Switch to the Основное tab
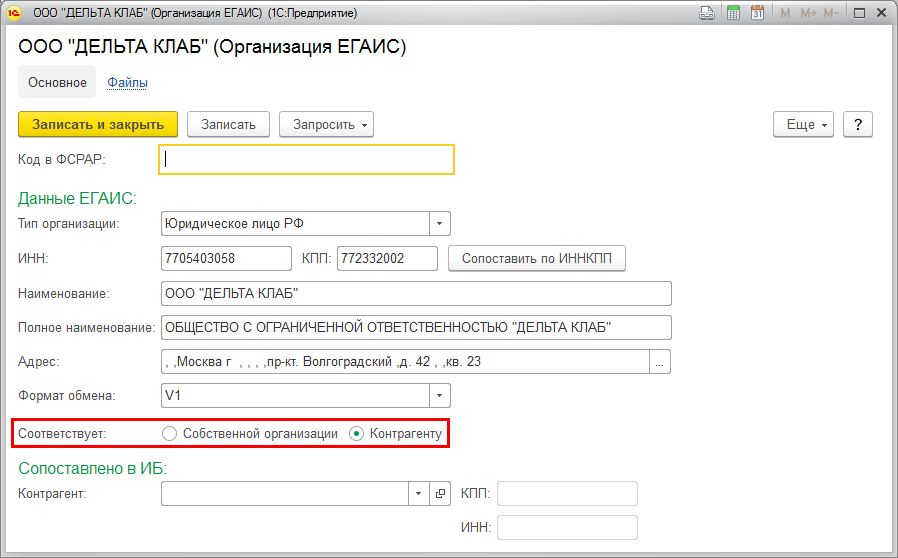This screenshot has width=898, height=558. tap(57, 82)
